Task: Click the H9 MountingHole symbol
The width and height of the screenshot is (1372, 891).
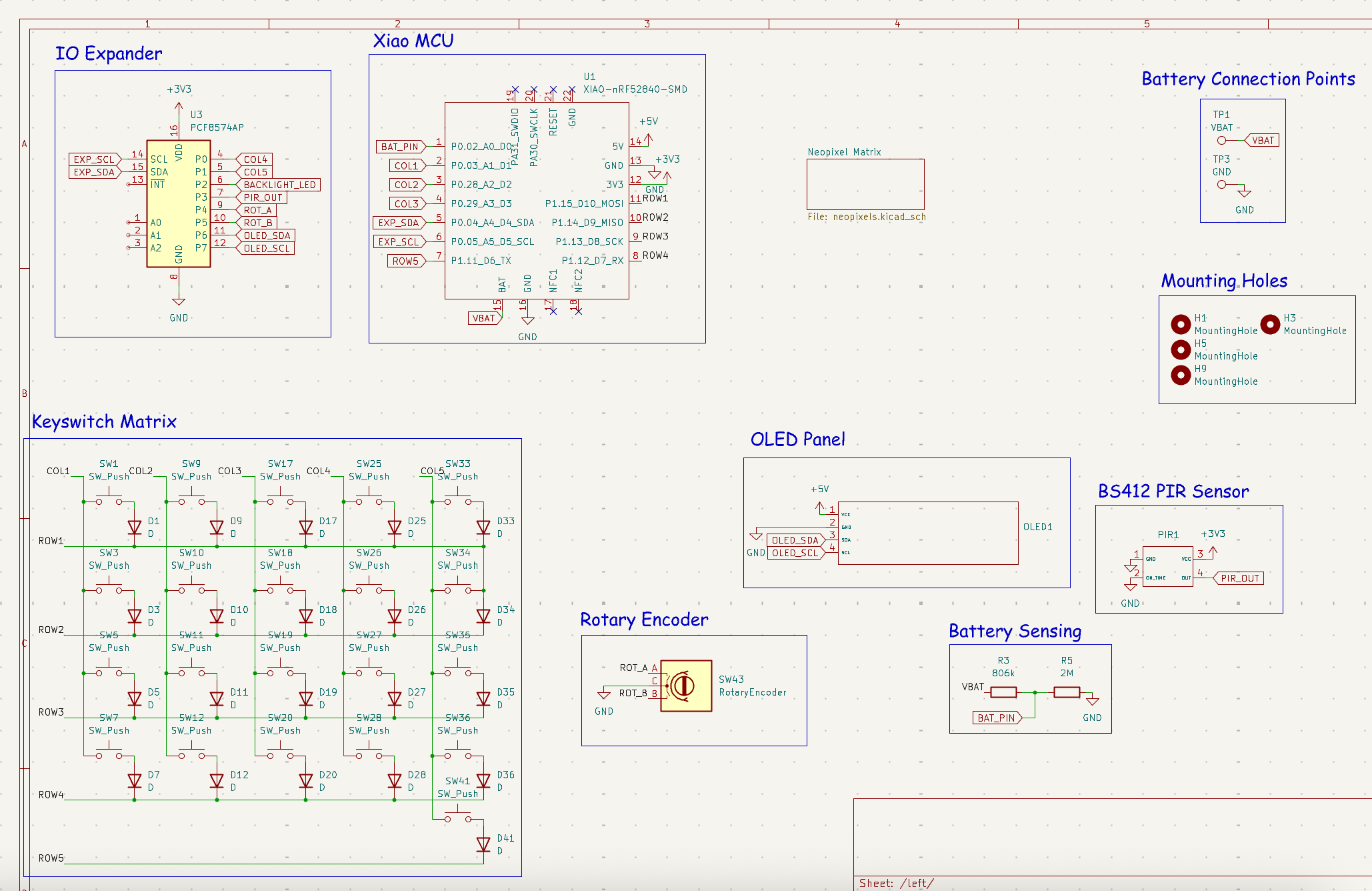Action: click(1181, 375)
